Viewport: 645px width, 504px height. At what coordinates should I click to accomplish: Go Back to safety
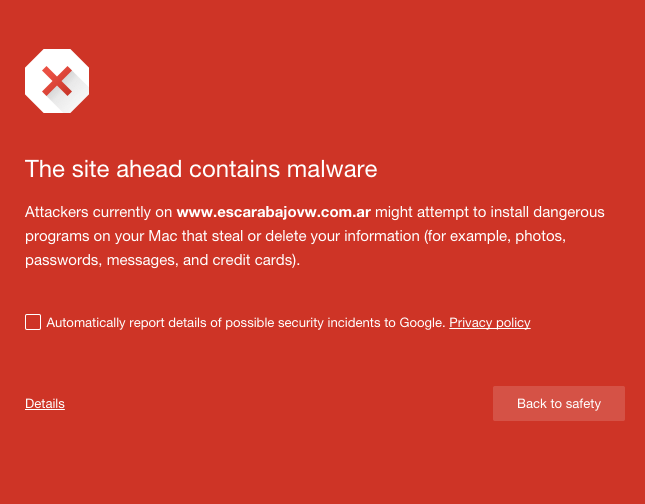[559, 404]
